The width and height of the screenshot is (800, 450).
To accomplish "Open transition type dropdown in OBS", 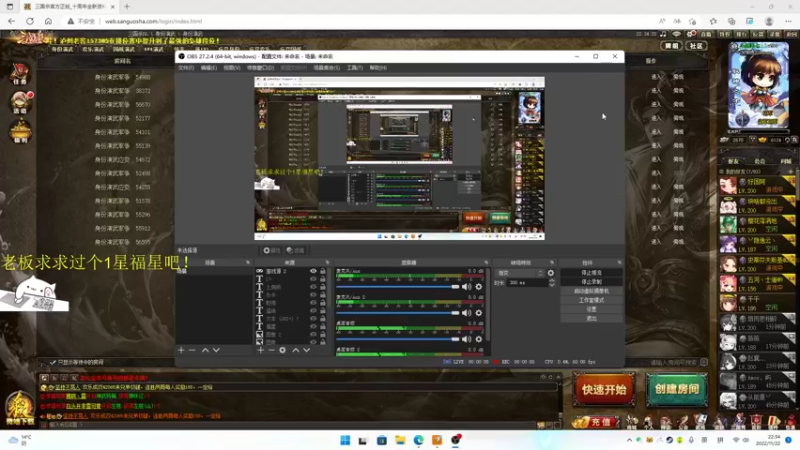I will [x=519, y=273].
